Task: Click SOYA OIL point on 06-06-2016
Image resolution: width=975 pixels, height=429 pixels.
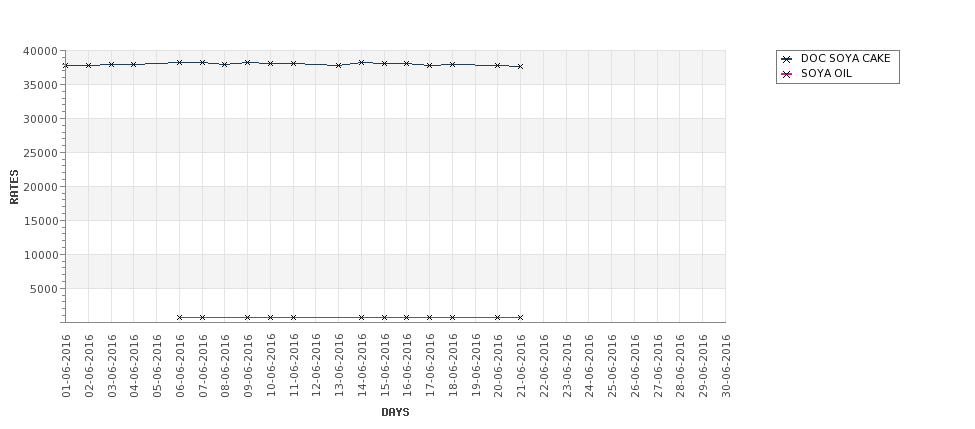Action: coord(180,317)
